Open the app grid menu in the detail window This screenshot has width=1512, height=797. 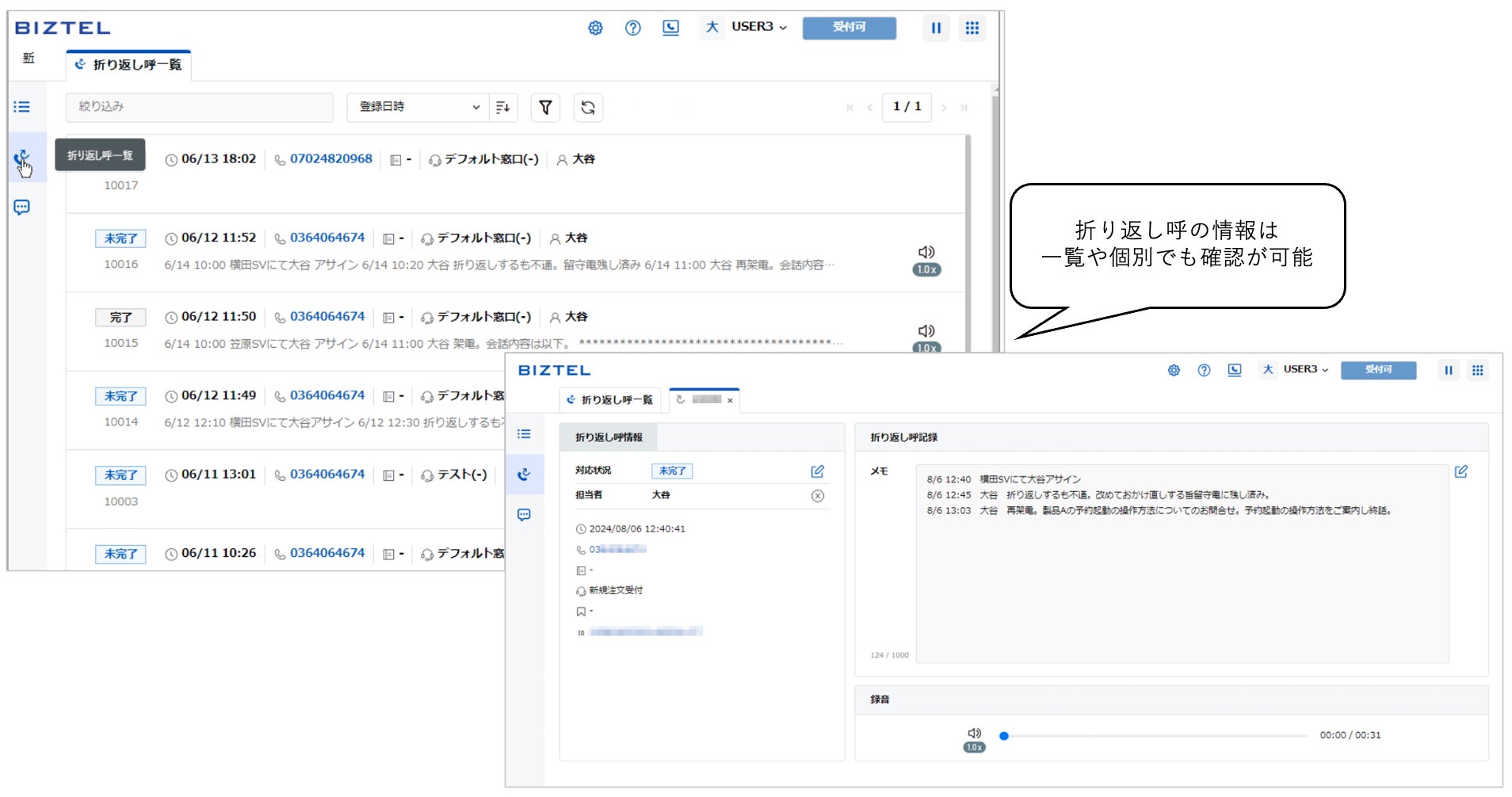[1477, 371]
